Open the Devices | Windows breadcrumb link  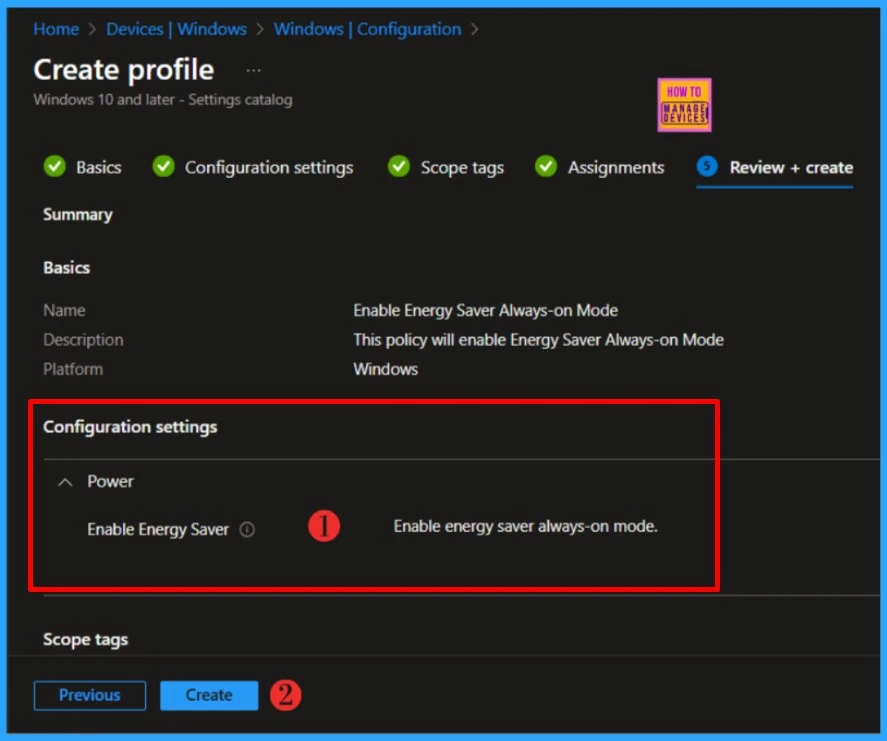point(177,29)
